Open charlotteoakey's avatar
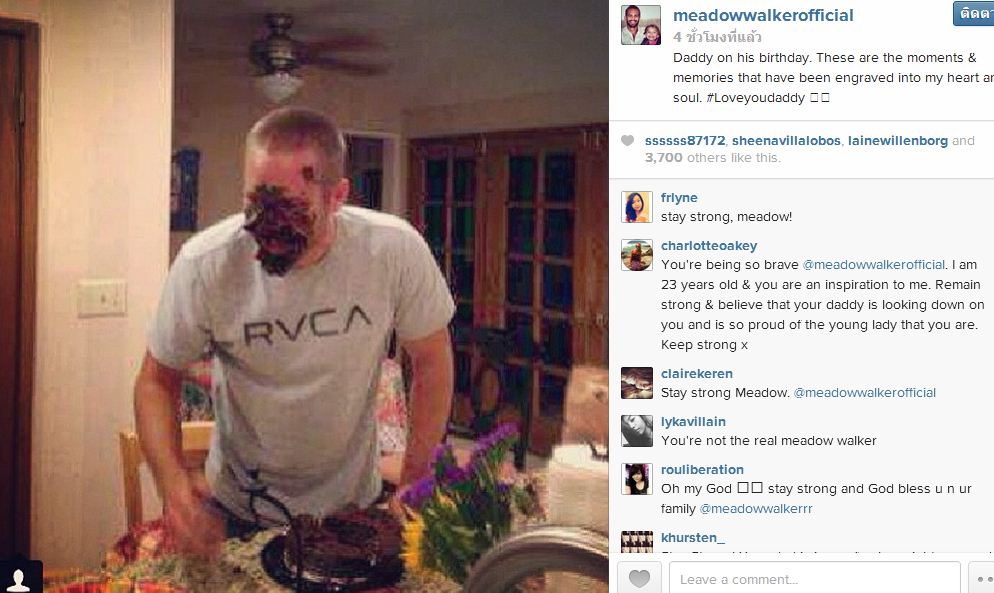This screenshot has width=994, height=593. 636,255
